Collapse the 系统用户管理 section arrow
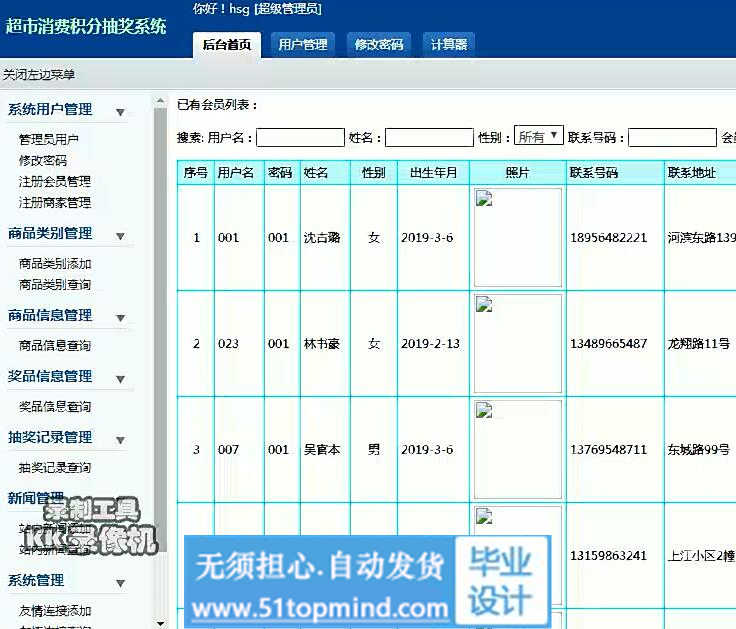 [x=121, y=112]
